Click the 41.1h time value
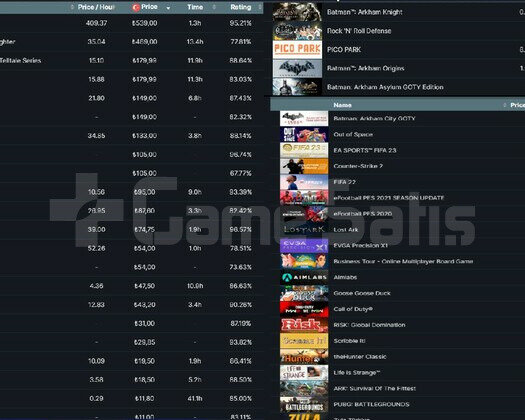This screenshot has width=525, height=420. click(x=195, y=399)
